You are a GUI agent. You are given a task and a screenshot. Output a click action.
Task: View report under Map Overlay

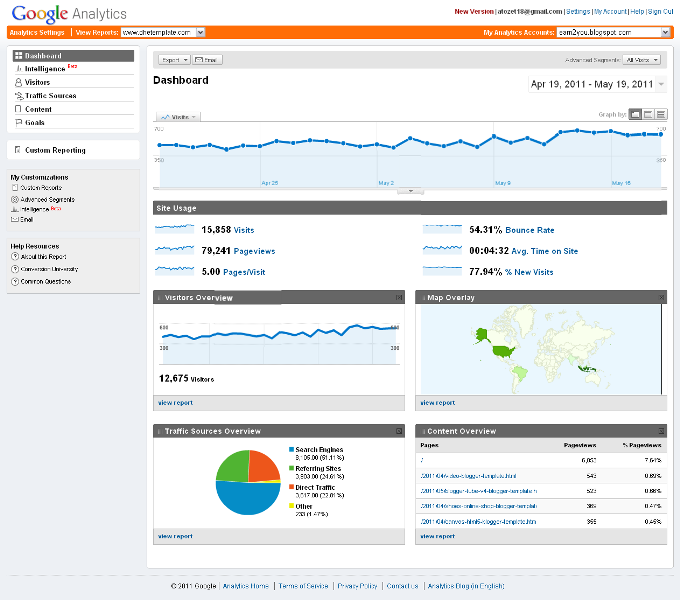[x=438, y=403]
